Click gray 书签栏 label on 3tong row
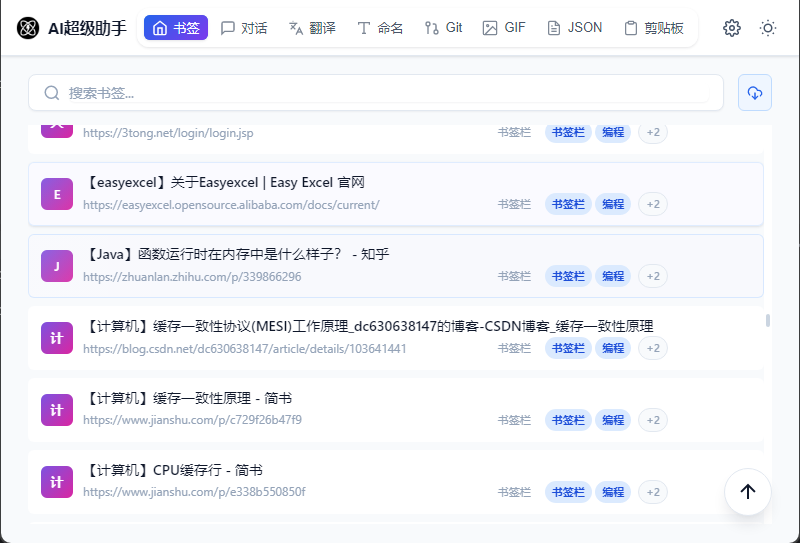800x543 pixels. click(x=514, y=132)
